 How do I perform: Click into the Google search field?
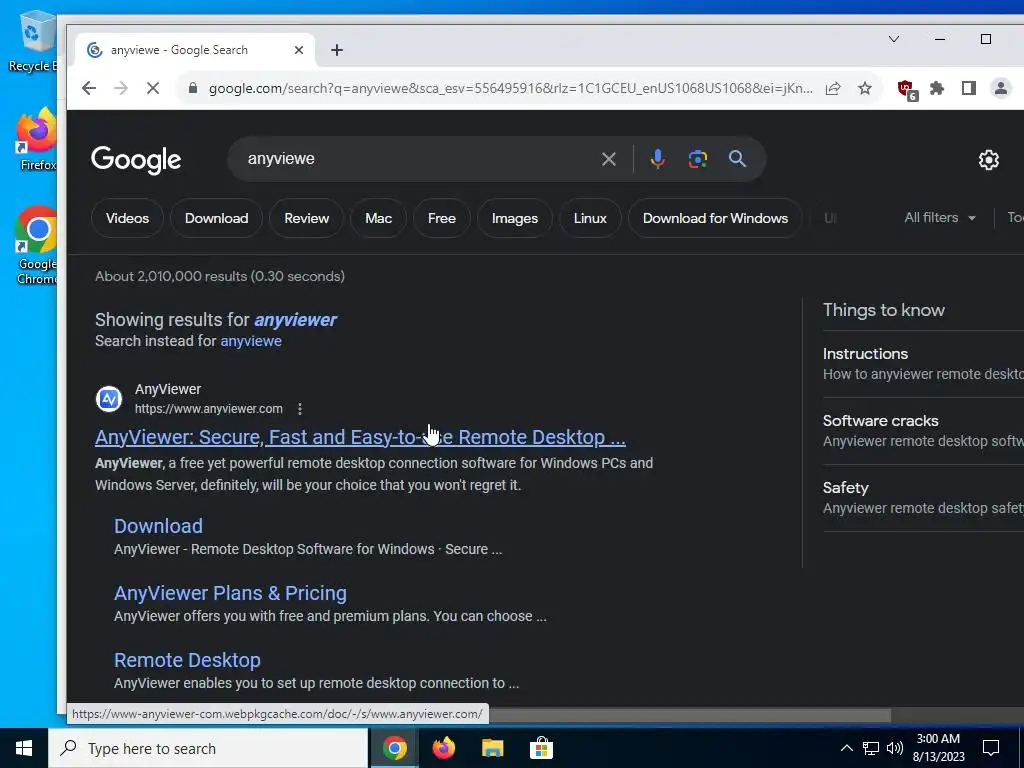click(418, 159)
